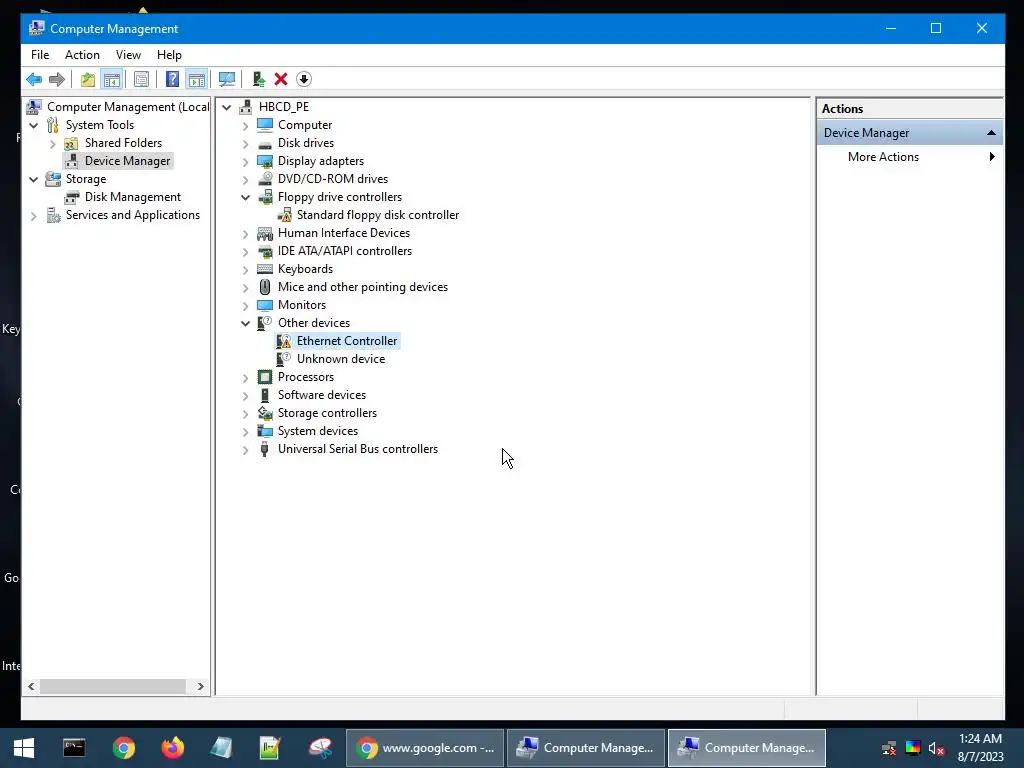Click the Keyboards category icon
Viewport: 1024px width, 768px height.
click(x=264, y=269)
